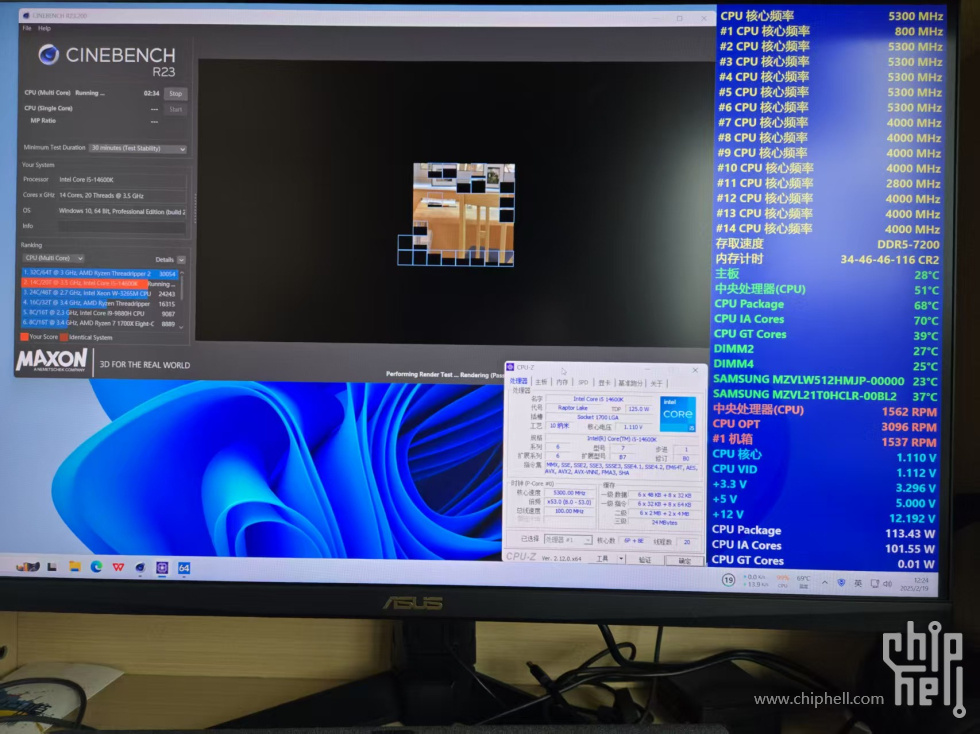Image resolution: width=980 pixels, height=734 pixels.
Task: Open the Help menu in Cinebench
Action: coord(44,28)
